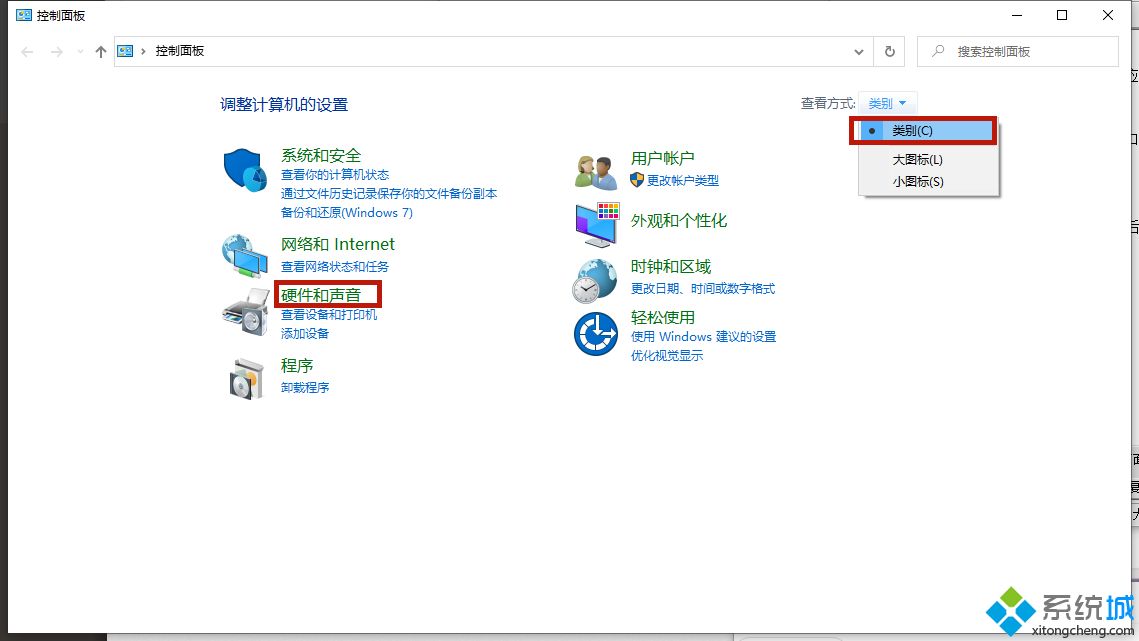Screen dimensions: 1139x641
Task: Go up one level with up arrow
Action: pos(100,52)
